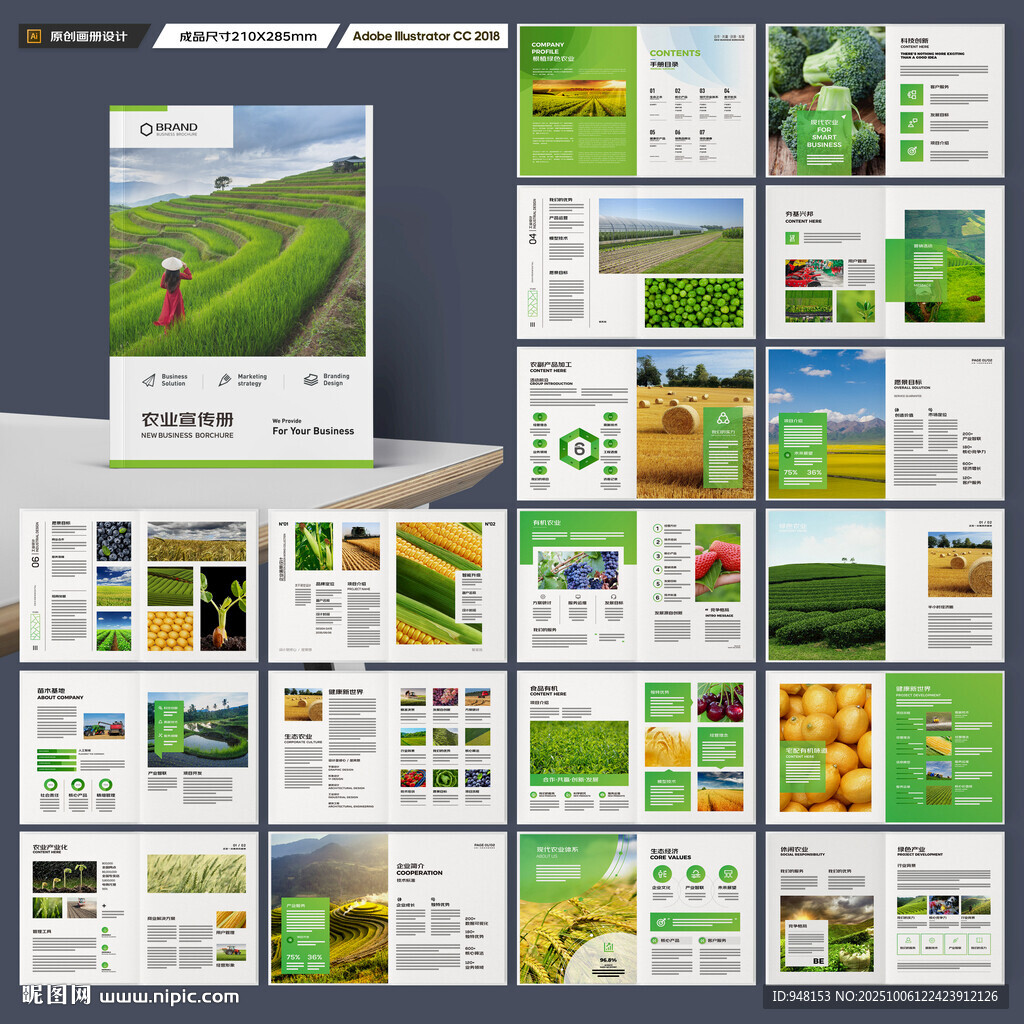Click the 休闲农业 heading

pos(793,849)
